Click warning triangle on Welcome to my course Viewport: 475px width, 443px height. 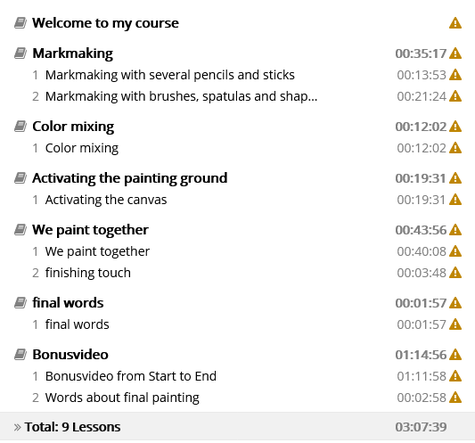[x=455, y=23]
